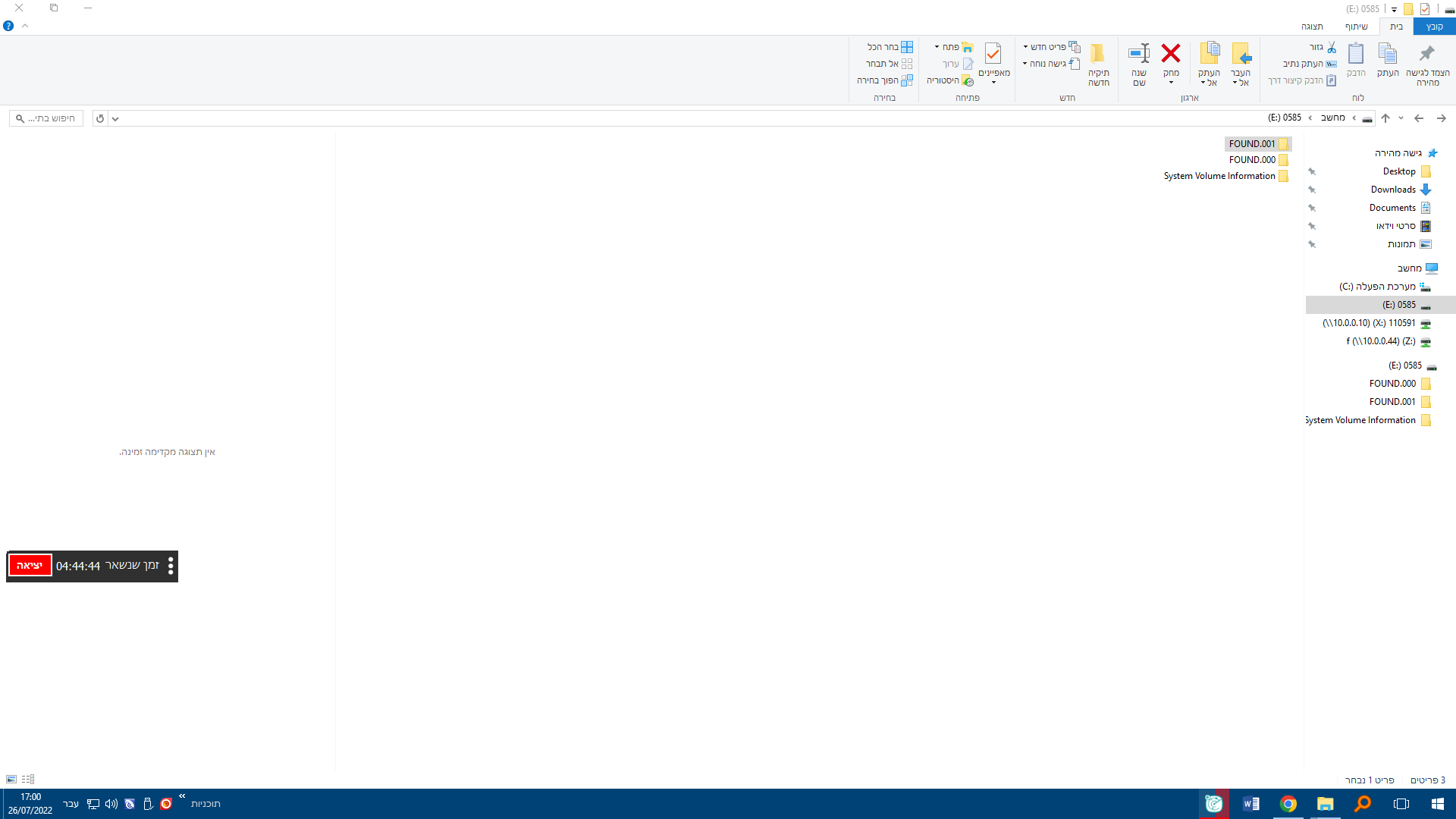Screen dimensions: 1456x819
Task: Click the Pin to Quick access icon
Action: click(1427, 55)
